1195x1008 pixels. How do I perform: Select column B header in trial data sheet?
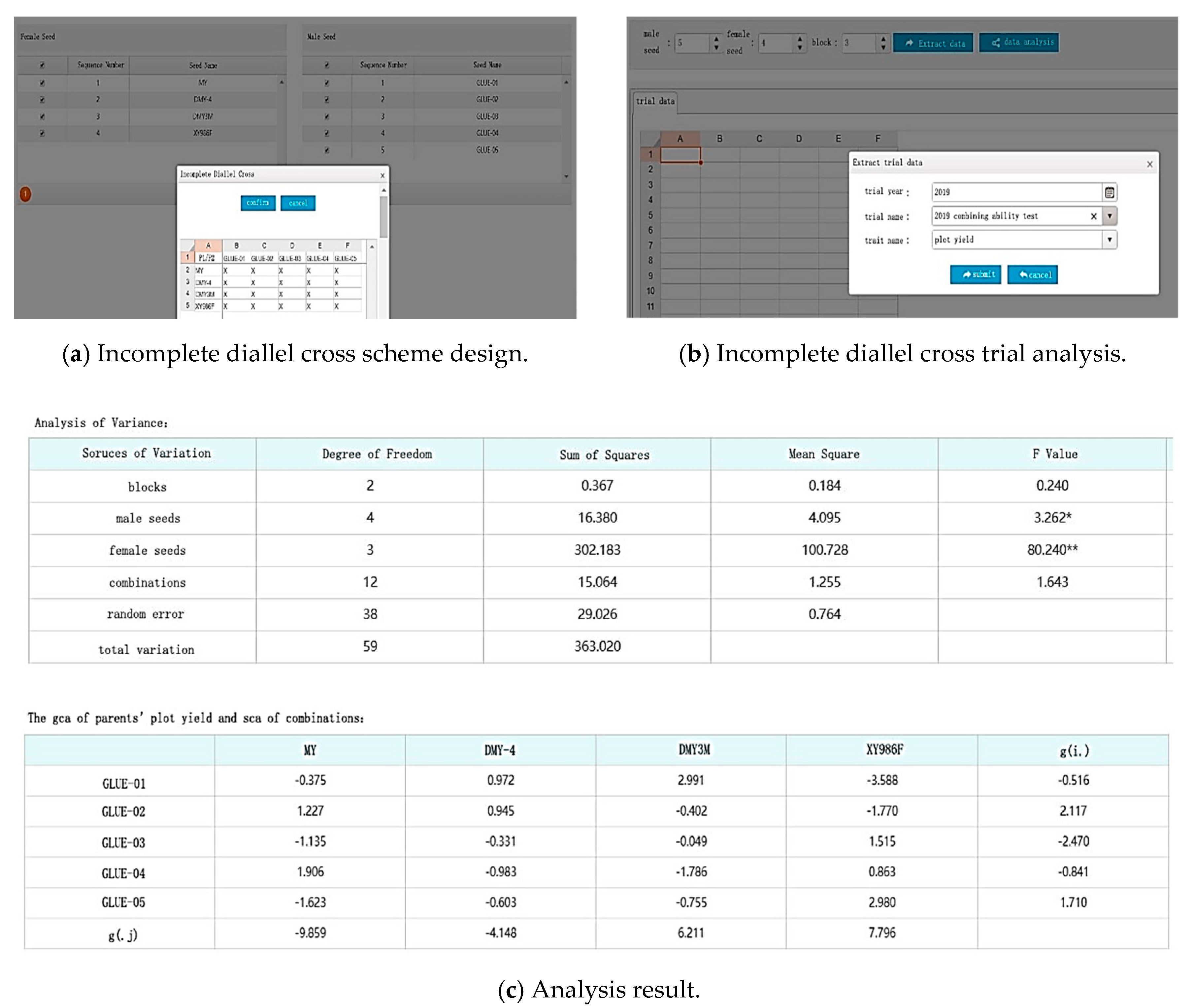(719, 139)
